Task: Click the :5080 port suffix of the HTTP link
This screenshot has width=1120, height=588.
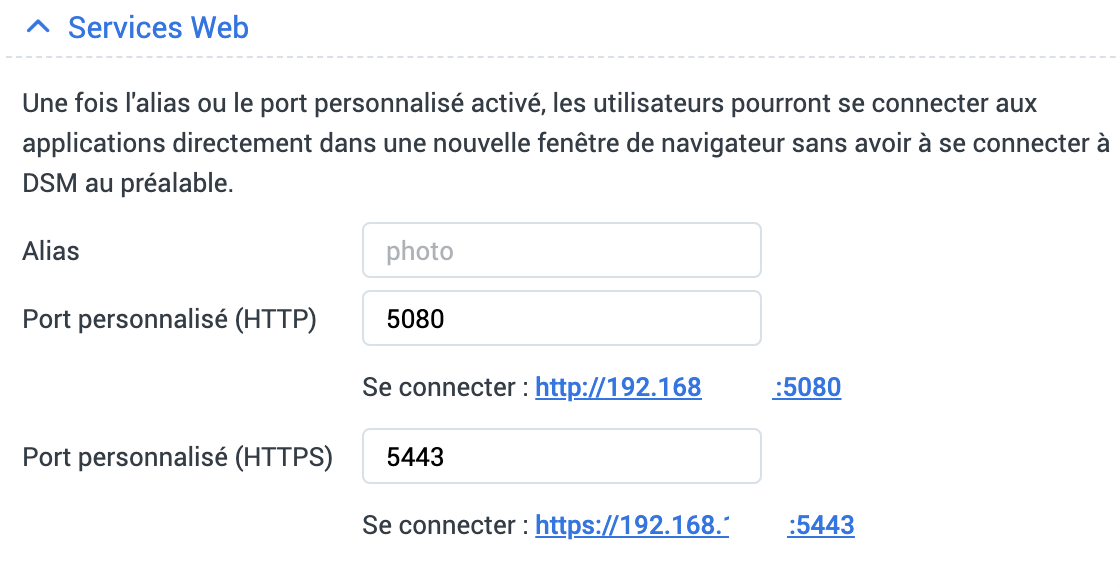Action: point(808,387)
